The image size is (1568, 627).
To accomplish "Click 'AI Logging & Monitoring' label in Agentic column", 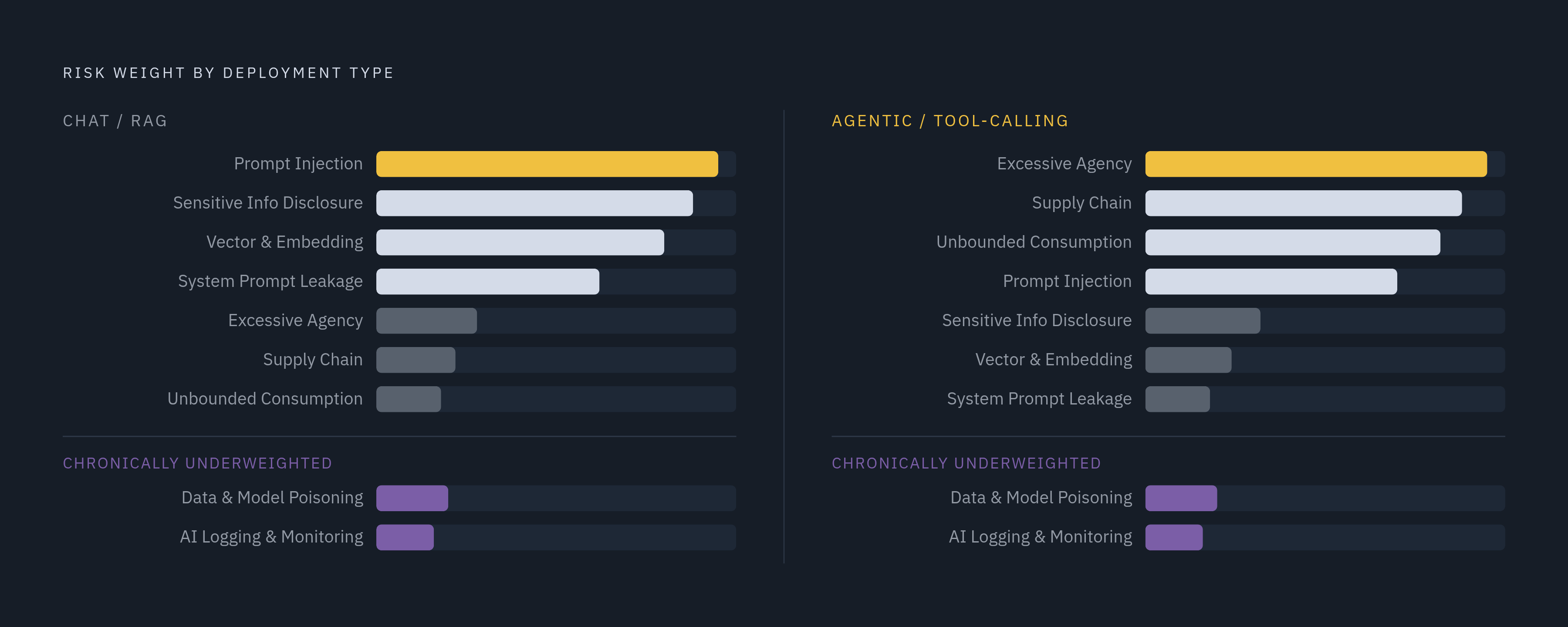I will [1040, 537].
